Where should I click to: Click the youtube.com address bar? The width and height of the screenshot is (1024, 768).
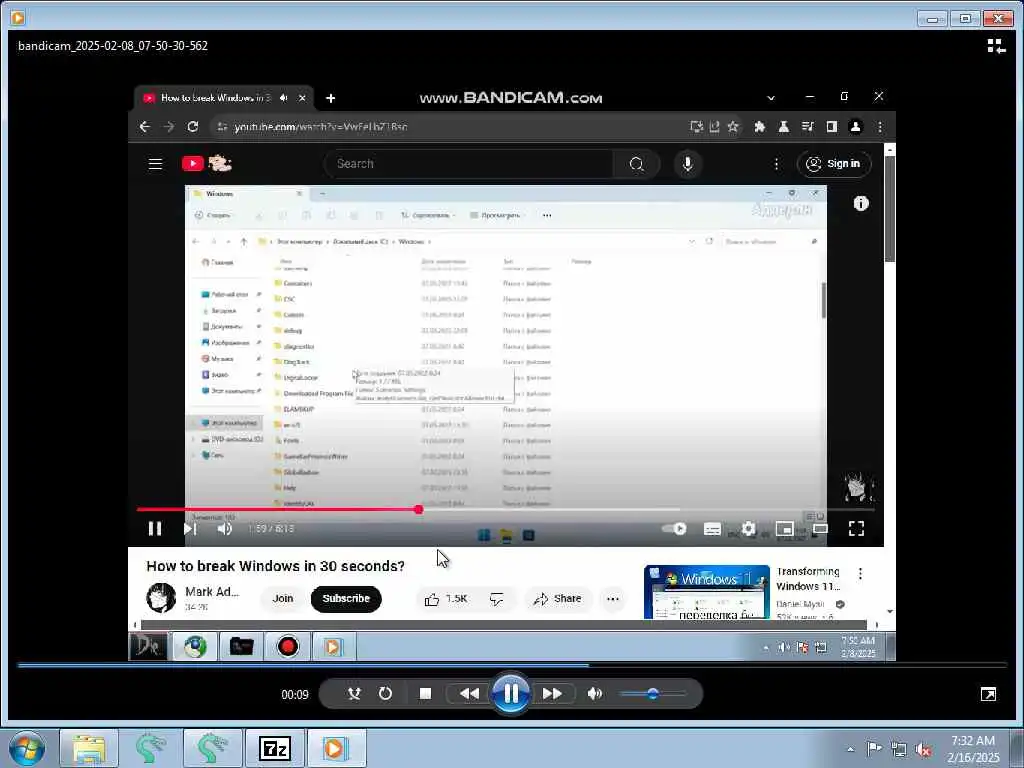(451, 127)
